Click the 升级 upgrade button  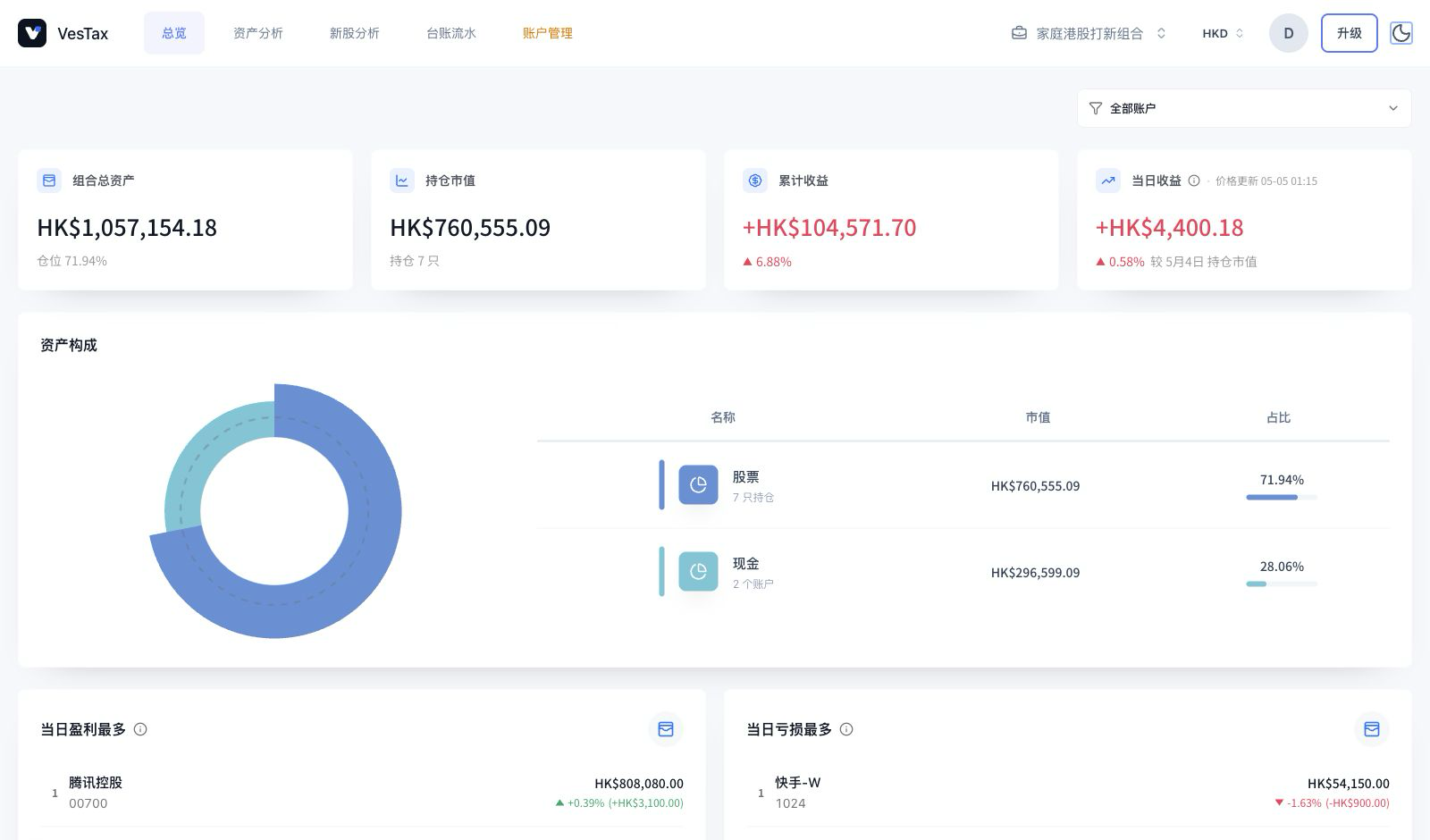[x=1350, y=33]
